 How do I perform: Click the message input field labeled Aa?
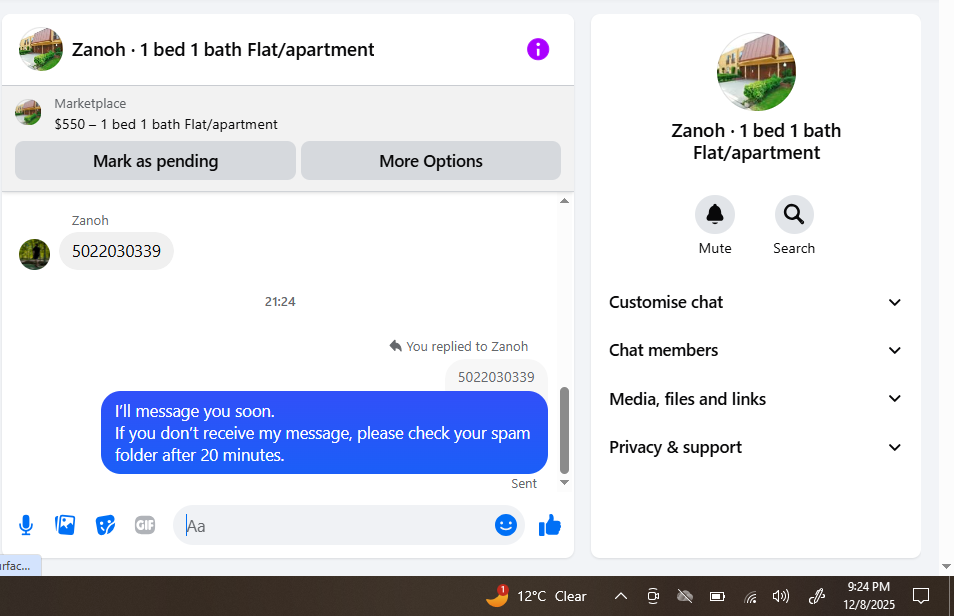click(338, 525)
